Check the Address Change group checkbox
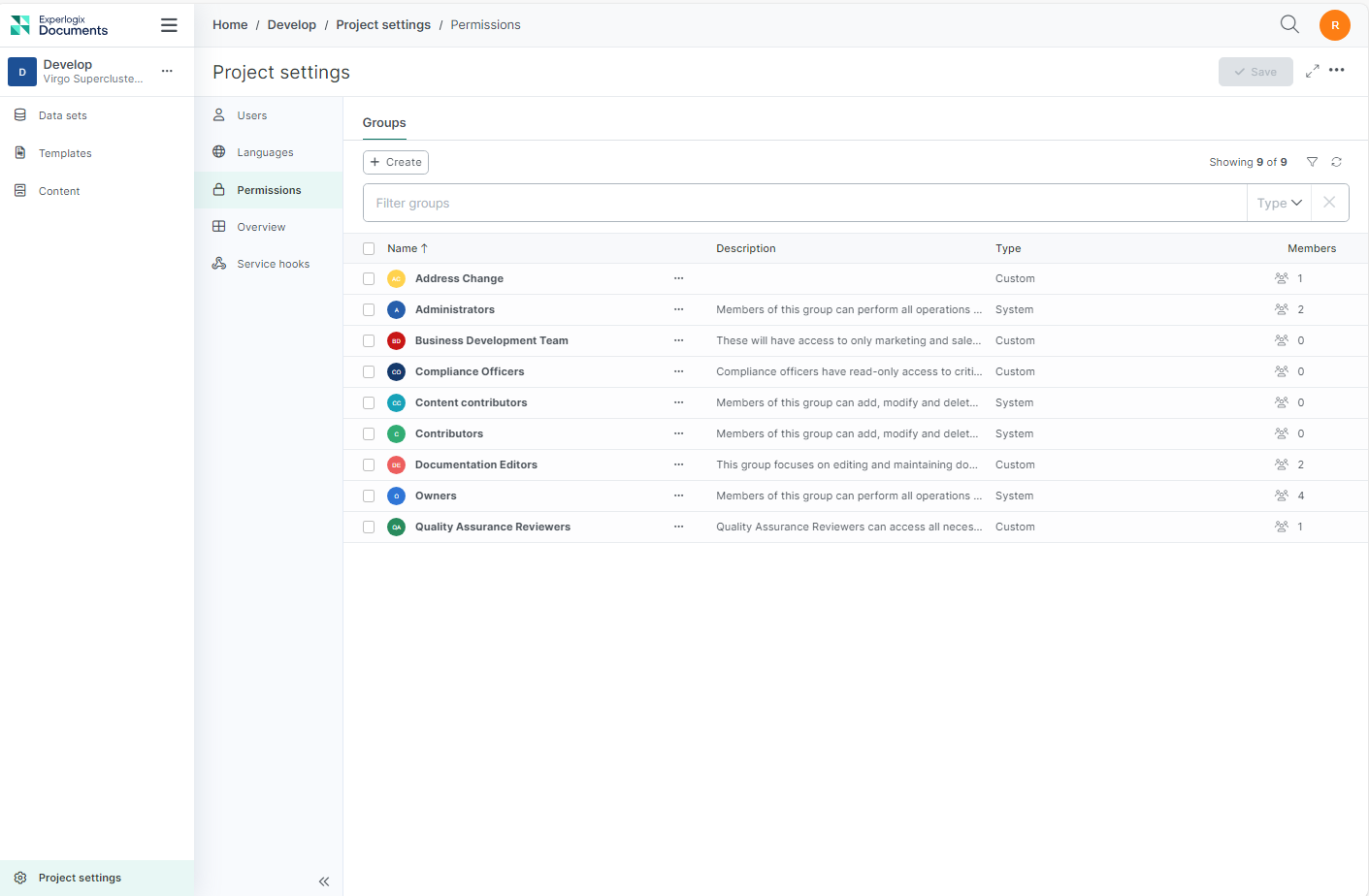The height and width of the screenshot is (896, 1369). [369, 278]
